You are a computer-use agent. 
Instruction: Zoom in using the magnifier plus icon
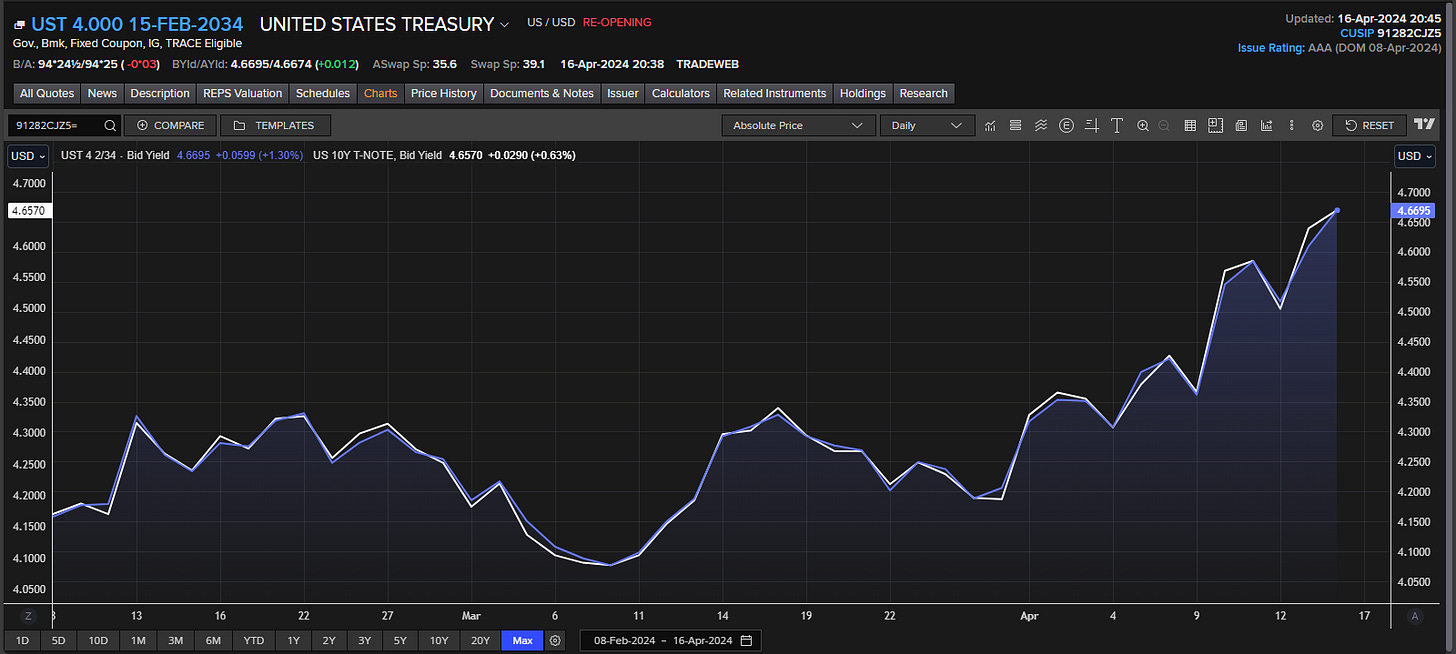pos(1143,125)
